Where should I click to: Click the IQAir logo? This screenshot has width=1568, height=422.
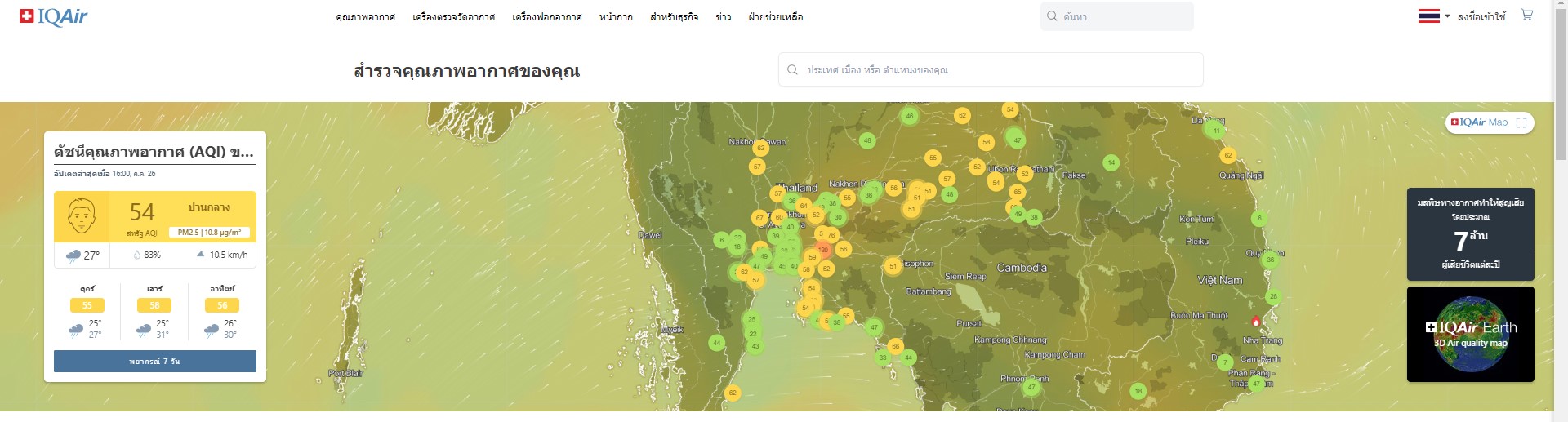point(53,16)
